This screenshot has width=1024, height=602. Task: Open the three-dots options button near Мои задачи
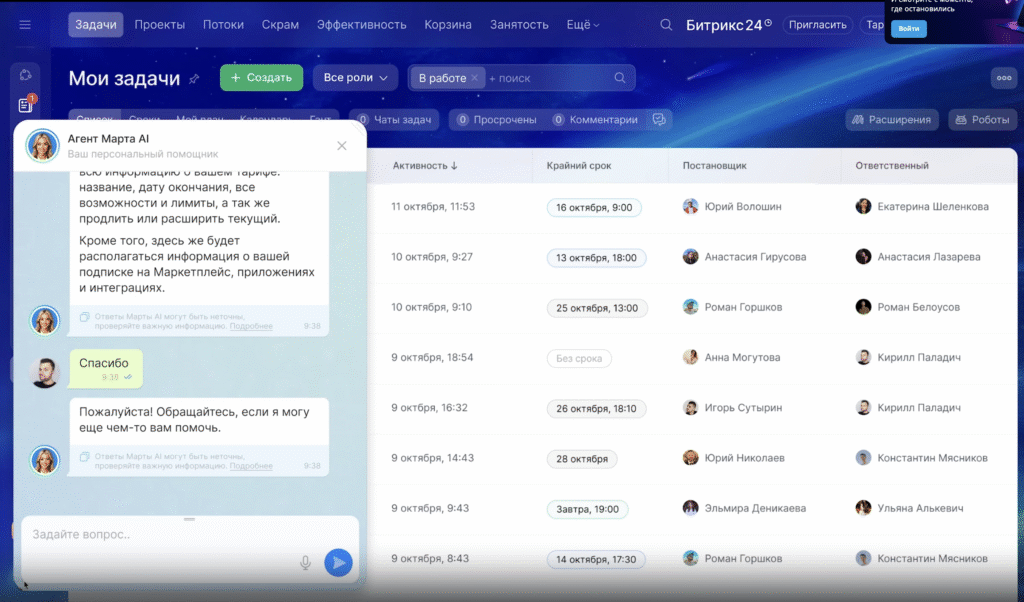pyautogui.click(x=1002, y=78)
